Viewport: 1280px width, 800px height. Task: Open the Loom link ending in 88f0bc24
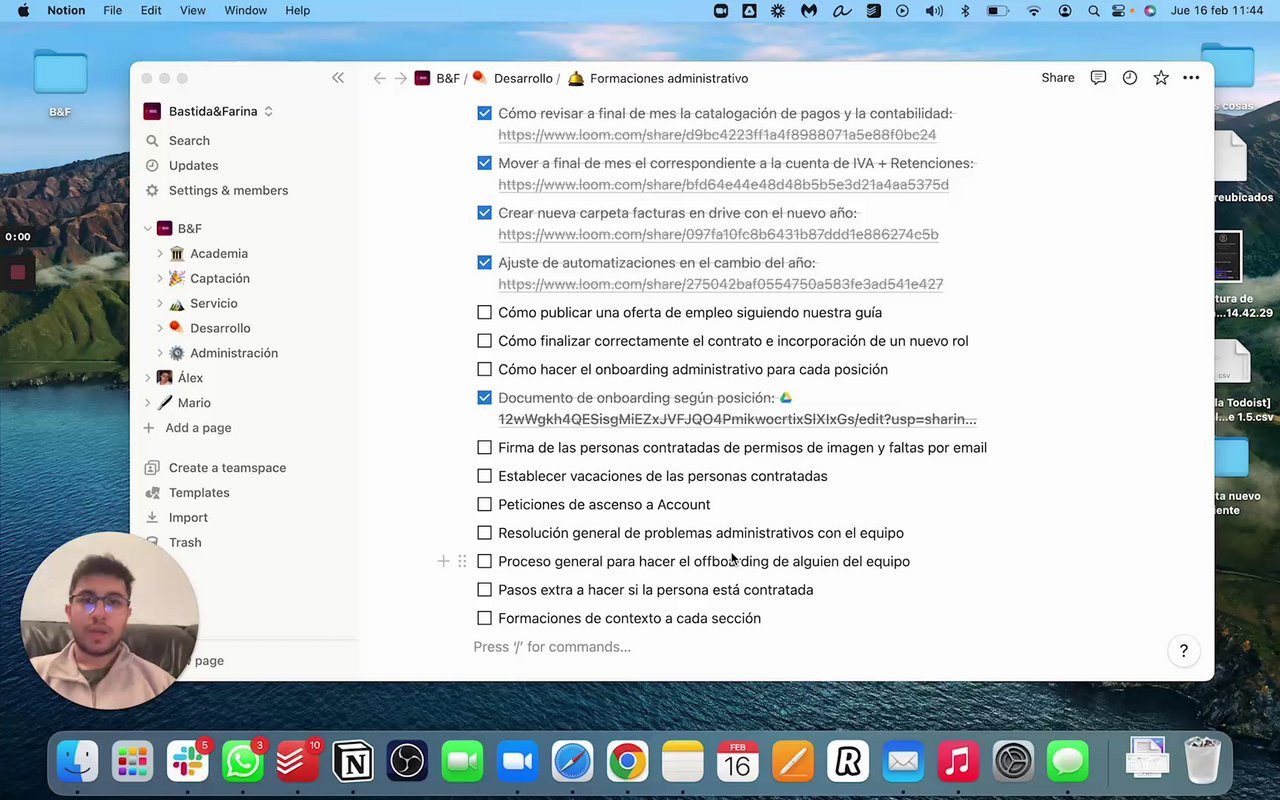click(x=717, y=135)
